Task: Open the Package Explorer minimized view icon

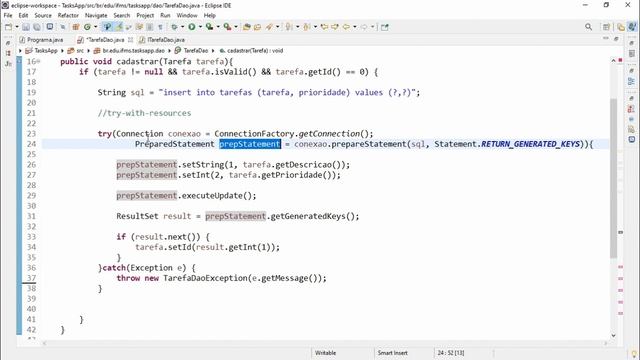Action: click(x=8, y=53)
